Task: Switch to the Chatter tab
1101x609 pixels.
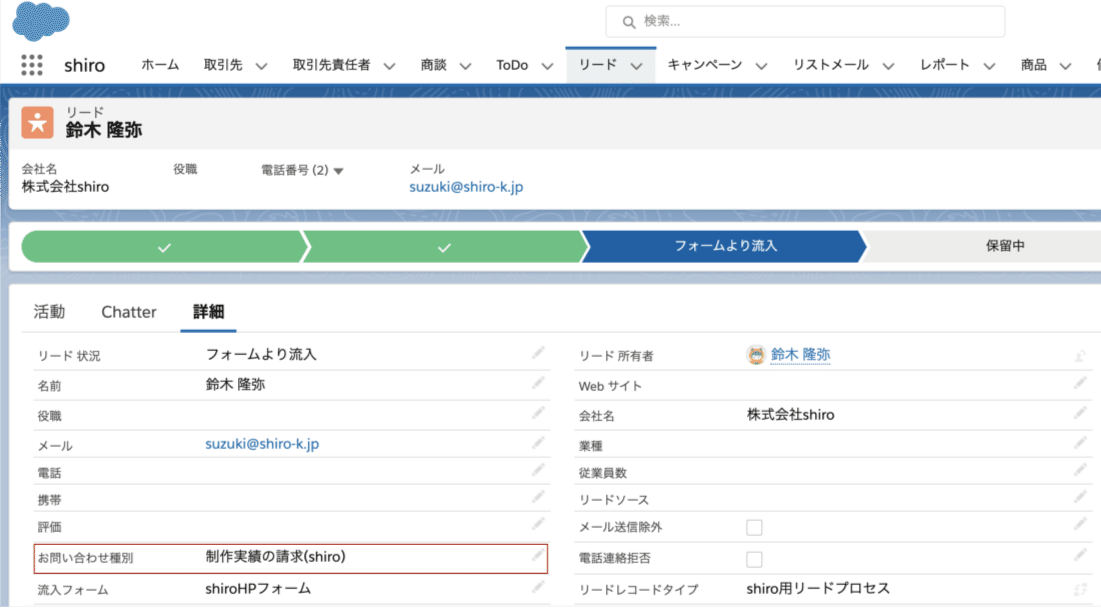Action: click(128, 312)
